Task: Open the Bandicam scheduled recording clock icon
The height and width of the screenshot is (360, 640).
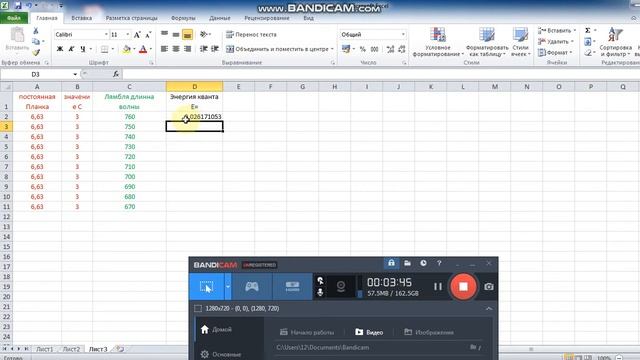Action: pyautogui.click(x=423, y=263)
